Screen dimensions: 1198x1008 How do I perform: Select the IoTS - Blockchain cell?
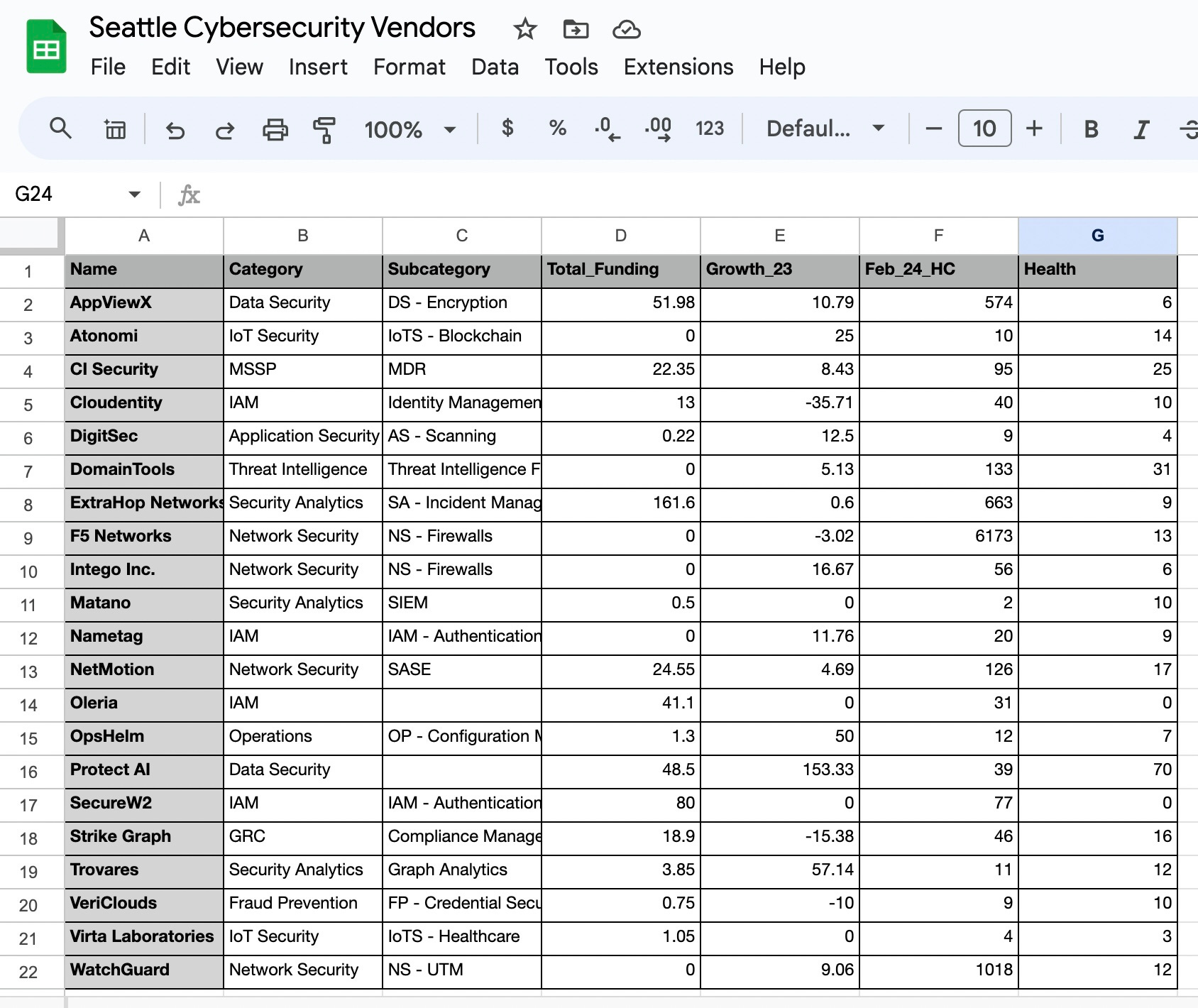click(462, 337)
